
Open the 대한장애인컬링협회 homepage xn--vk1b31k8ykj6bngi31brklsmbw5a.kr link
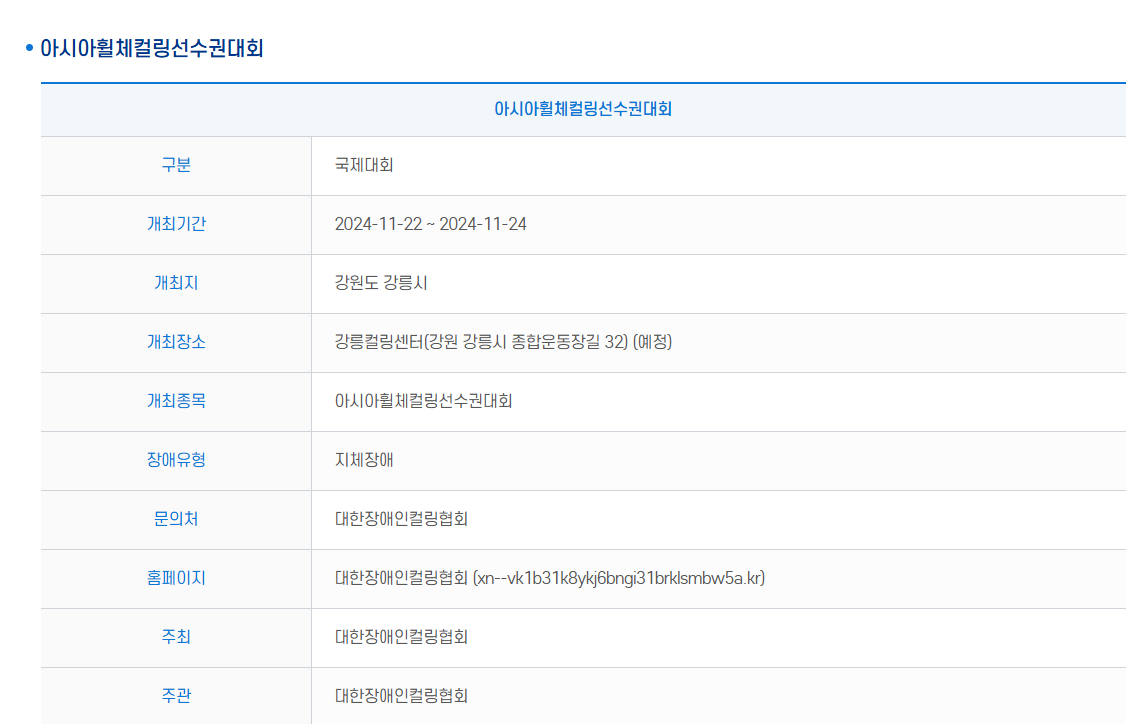(x=550, y=579)
